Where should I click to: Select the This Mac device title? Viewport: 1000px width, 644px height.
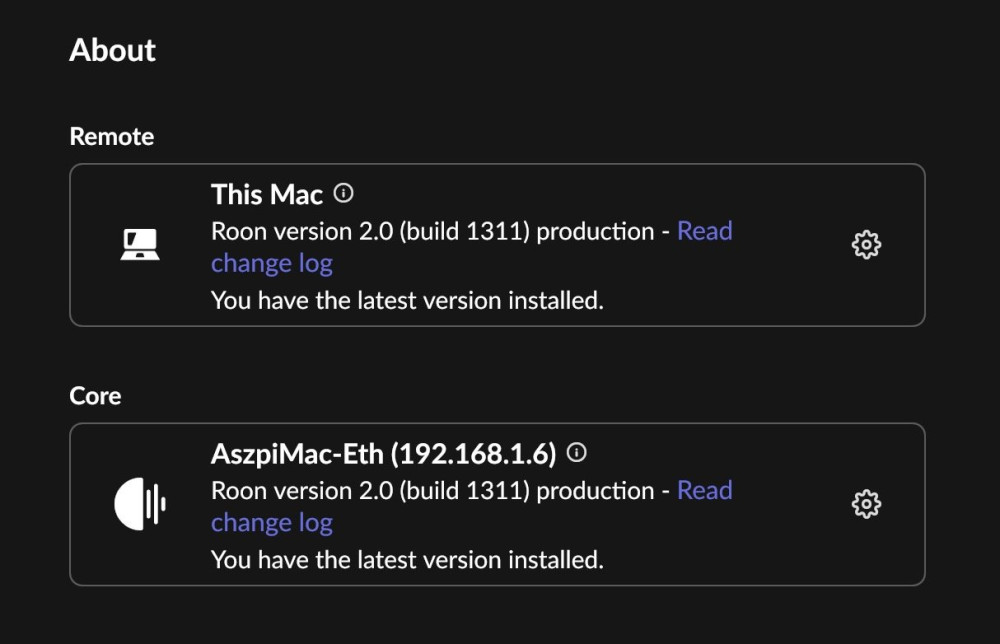coord(267,194)
